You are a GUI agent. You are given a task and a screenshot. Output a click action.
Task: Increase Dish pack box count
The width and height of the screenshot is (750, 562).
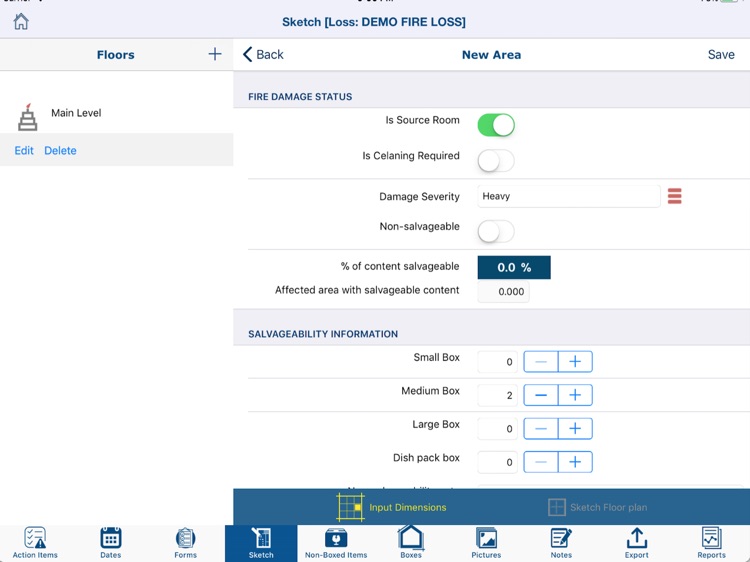[x=575, y=462]
